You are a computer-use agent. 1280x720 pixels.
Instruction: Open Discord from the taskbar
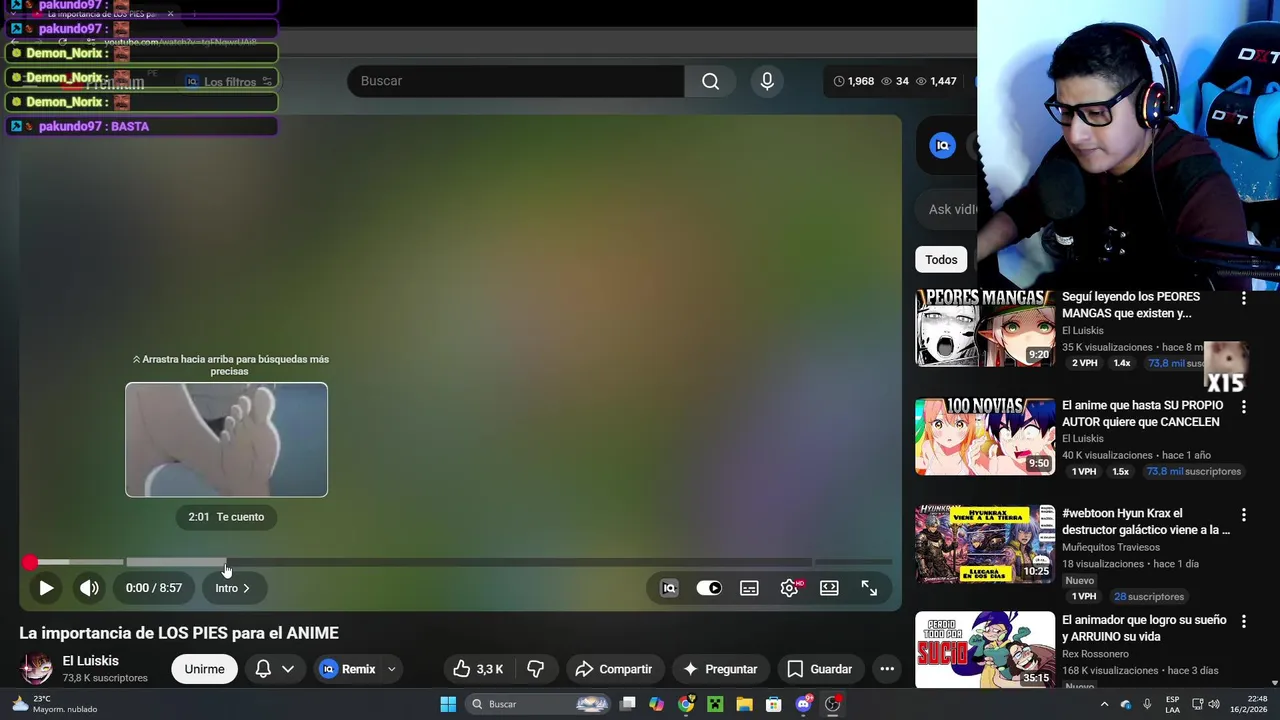[x=803, y=704]
